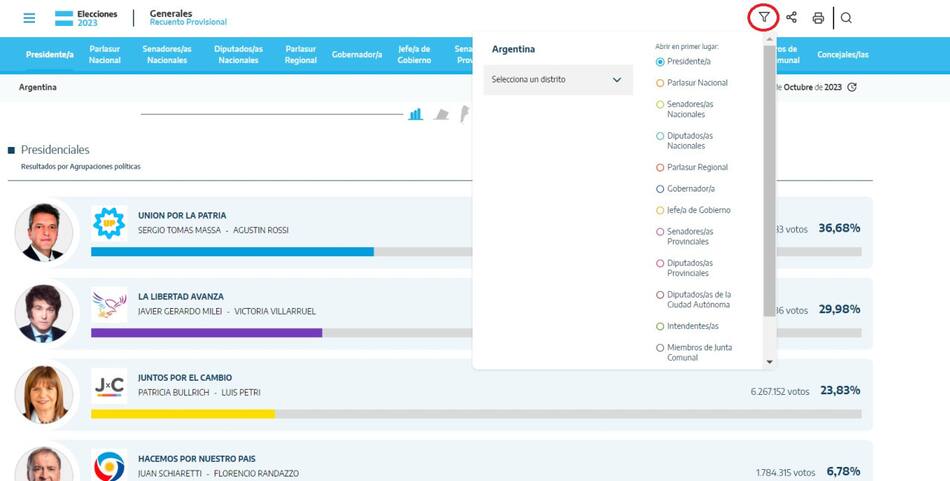Expand the 'Selecciona un distrito' dropdown
The width and height of the screenshot is (950, 481).
pos(557,80)
